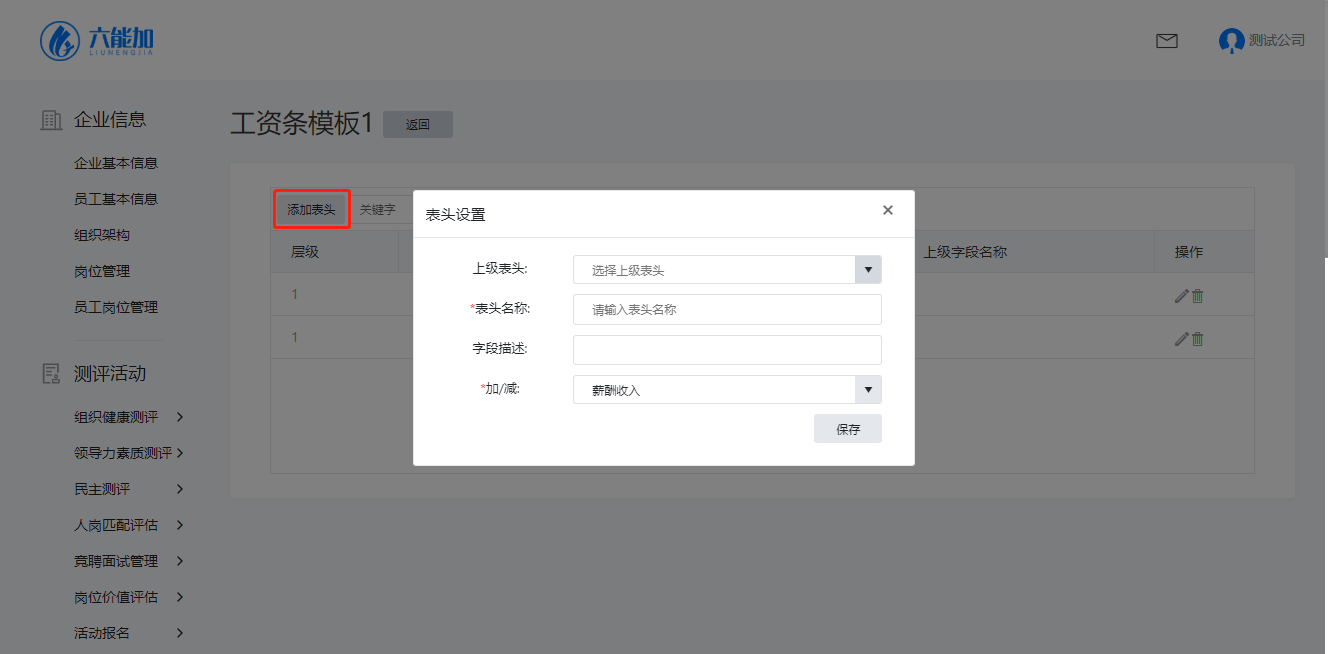This screenshot has height=654, width=1328.
Task: Click the 添加表头 button
Action: [x=311, y=210]
